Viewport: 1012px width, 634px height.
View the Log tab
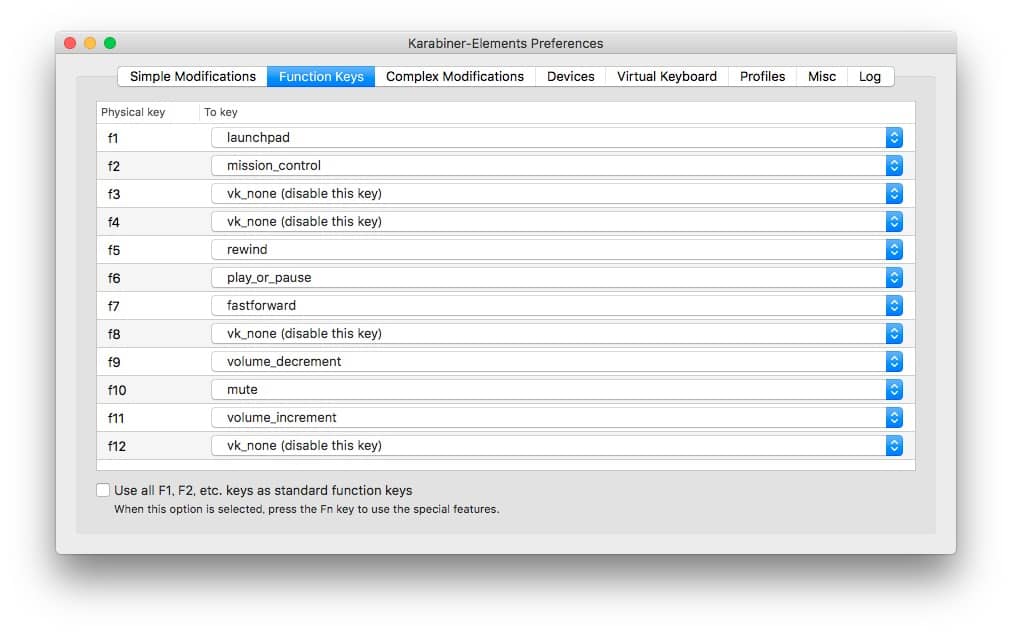pos(869,76)
